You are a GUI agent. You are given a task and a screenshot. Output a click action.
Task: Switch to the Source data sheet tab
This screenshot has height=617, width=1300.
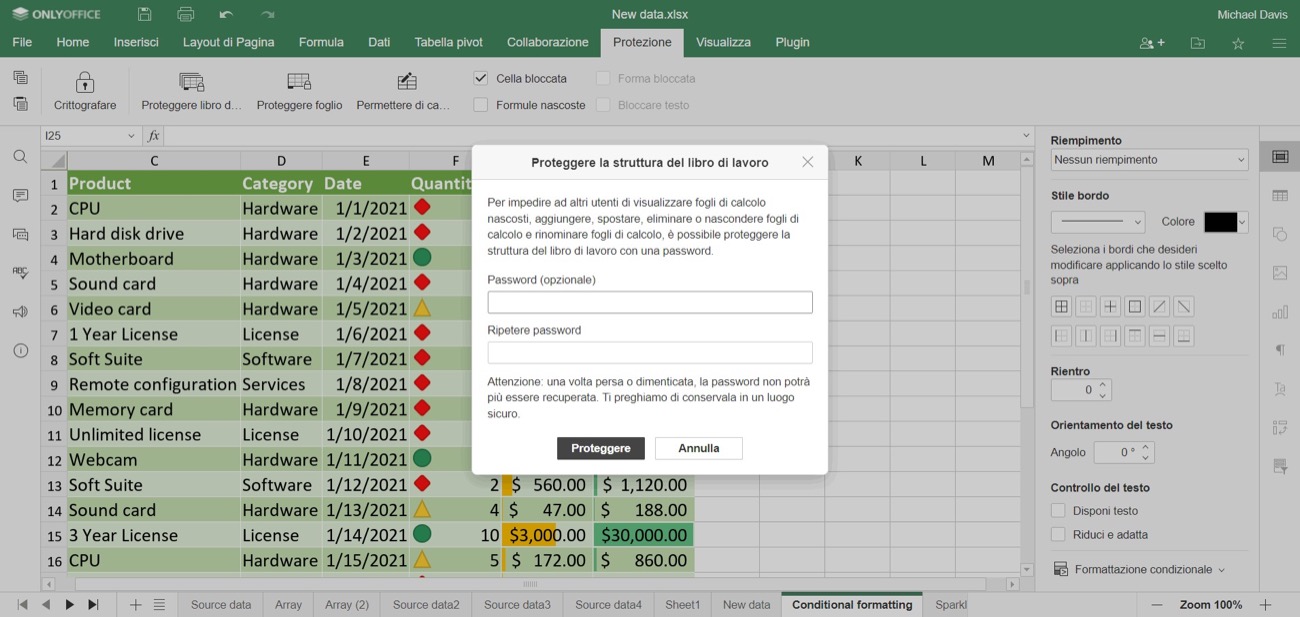pyautogui.click(x=221, y=605)
